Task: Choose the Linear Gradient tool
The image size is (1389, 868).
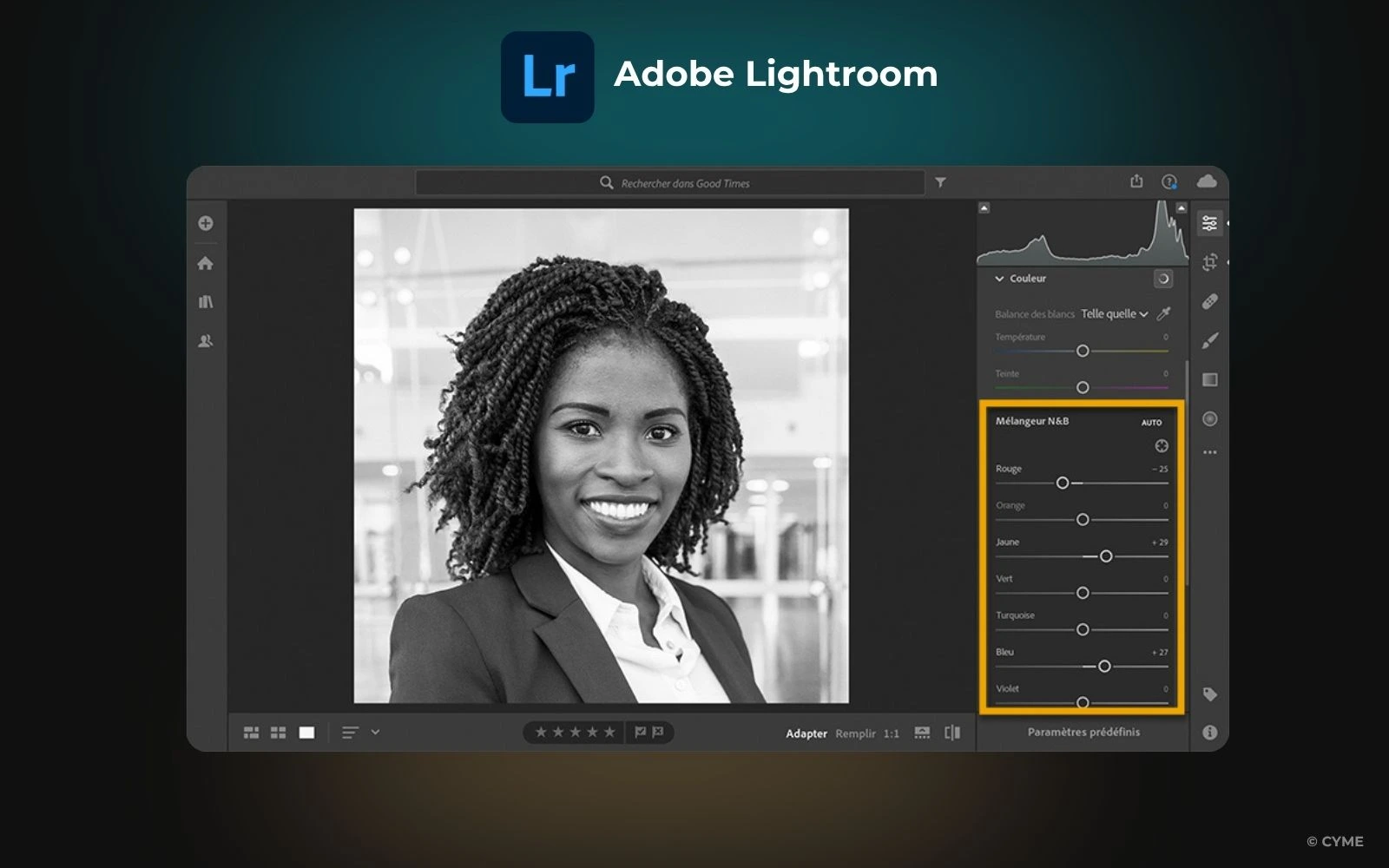Action: [x=1209, y=379]
